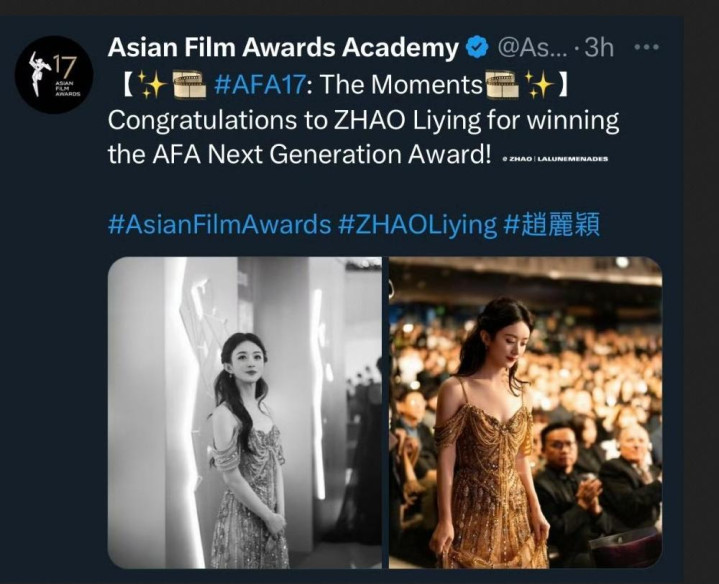The image size is (719, 584).
Task: Open the tweet via the 3h timestamp
Action: 598,47
